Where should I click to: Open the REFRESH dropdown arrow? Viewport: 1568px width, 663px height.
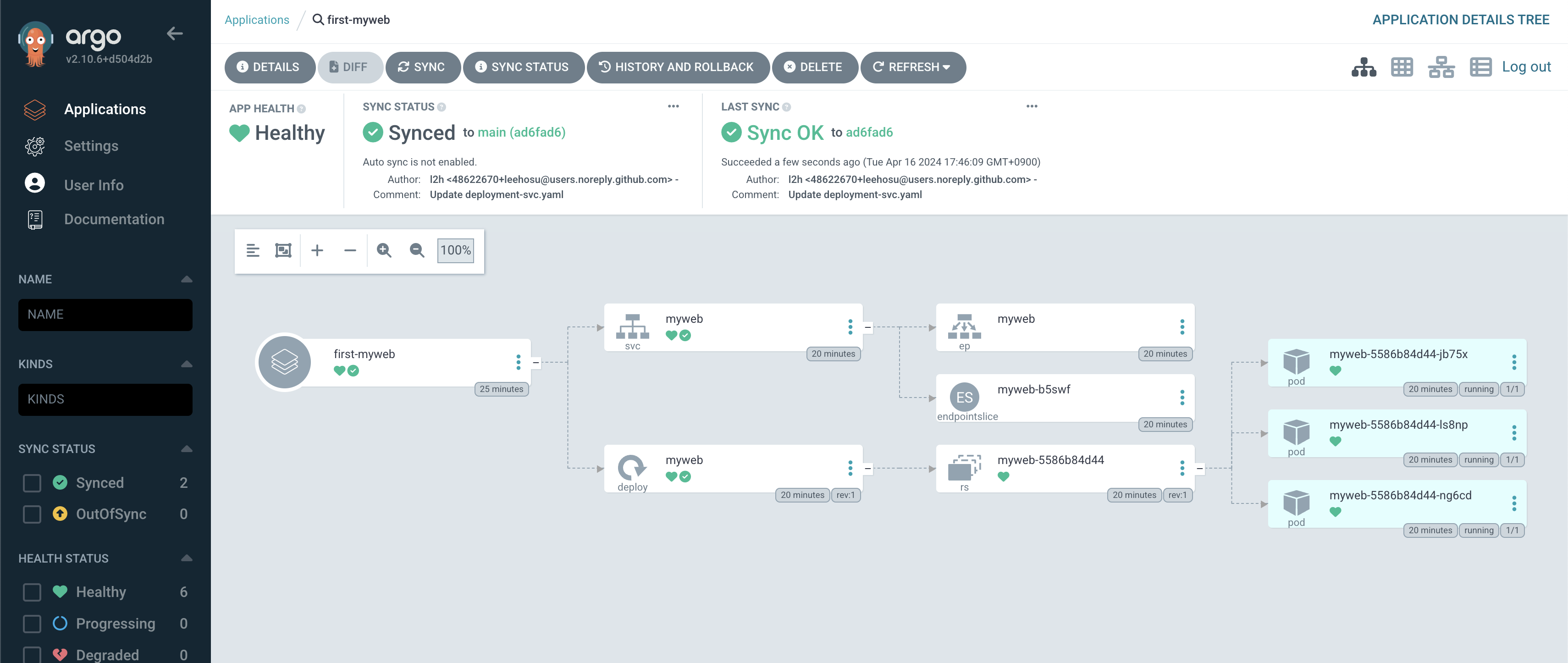tap(946, 67)
